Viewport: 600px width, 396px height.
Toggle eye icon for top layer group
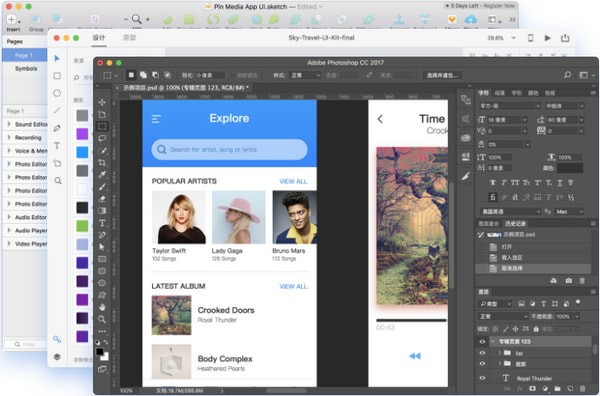coord(482,341)
